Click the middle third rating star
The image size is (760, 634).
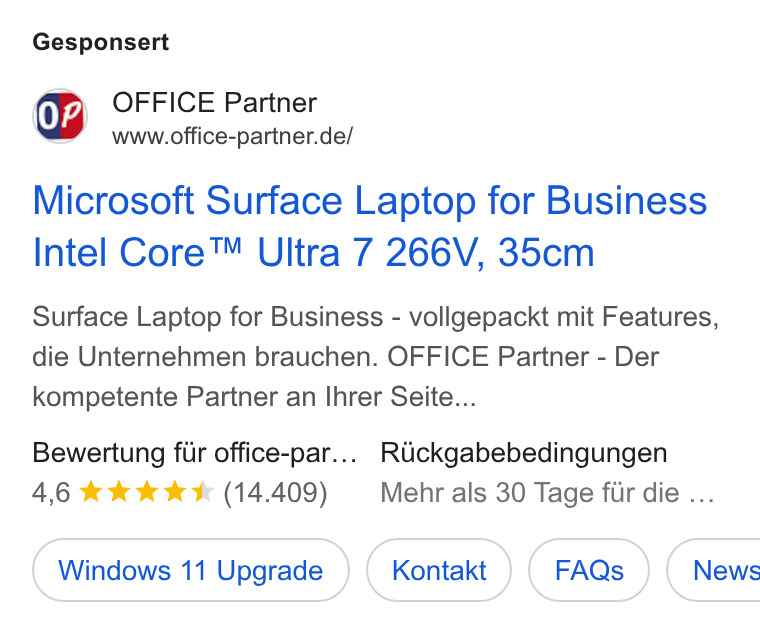(146, 491)
